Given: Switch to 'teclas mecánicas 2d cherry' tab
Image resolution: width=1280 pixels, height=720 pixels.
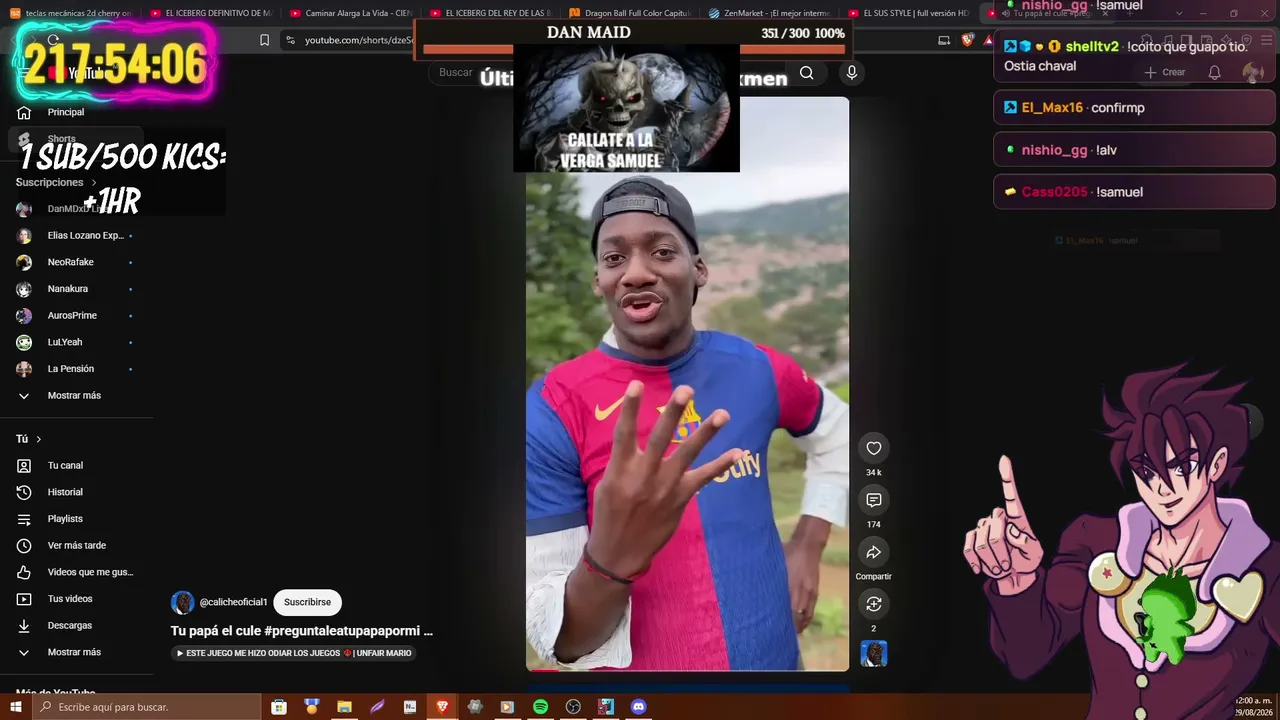Looking at the screenshot, I should pos(70,13).
